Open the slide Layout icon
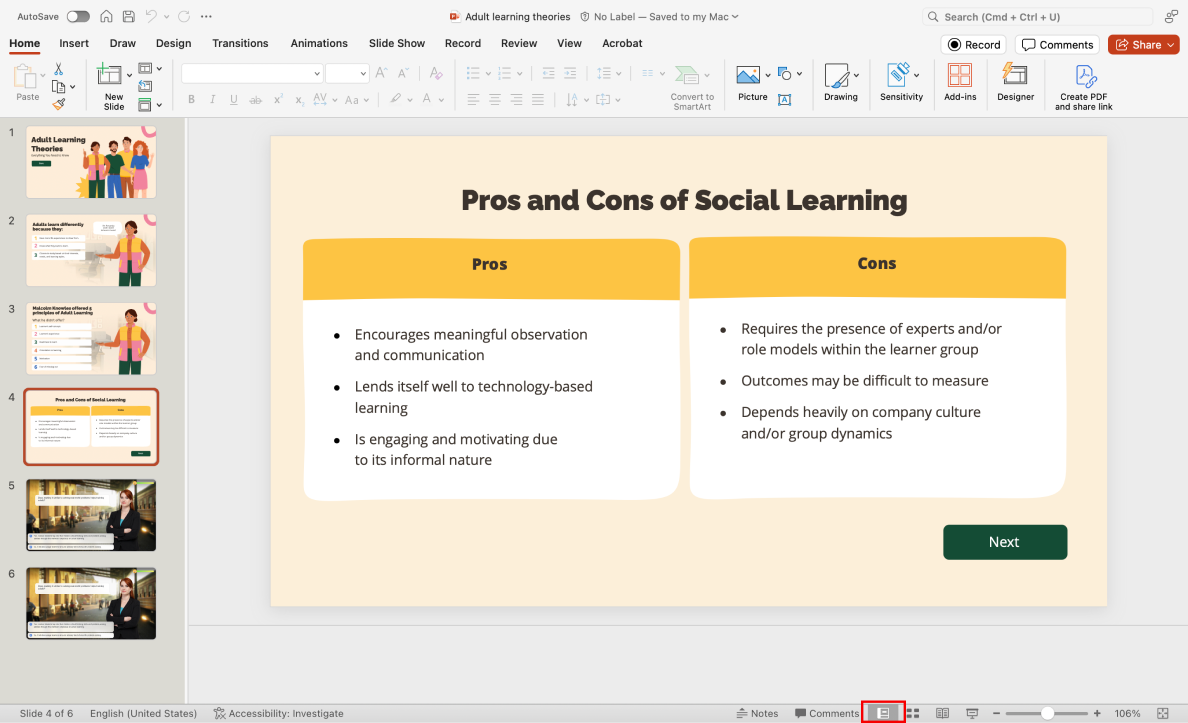 tap(145, 68)
